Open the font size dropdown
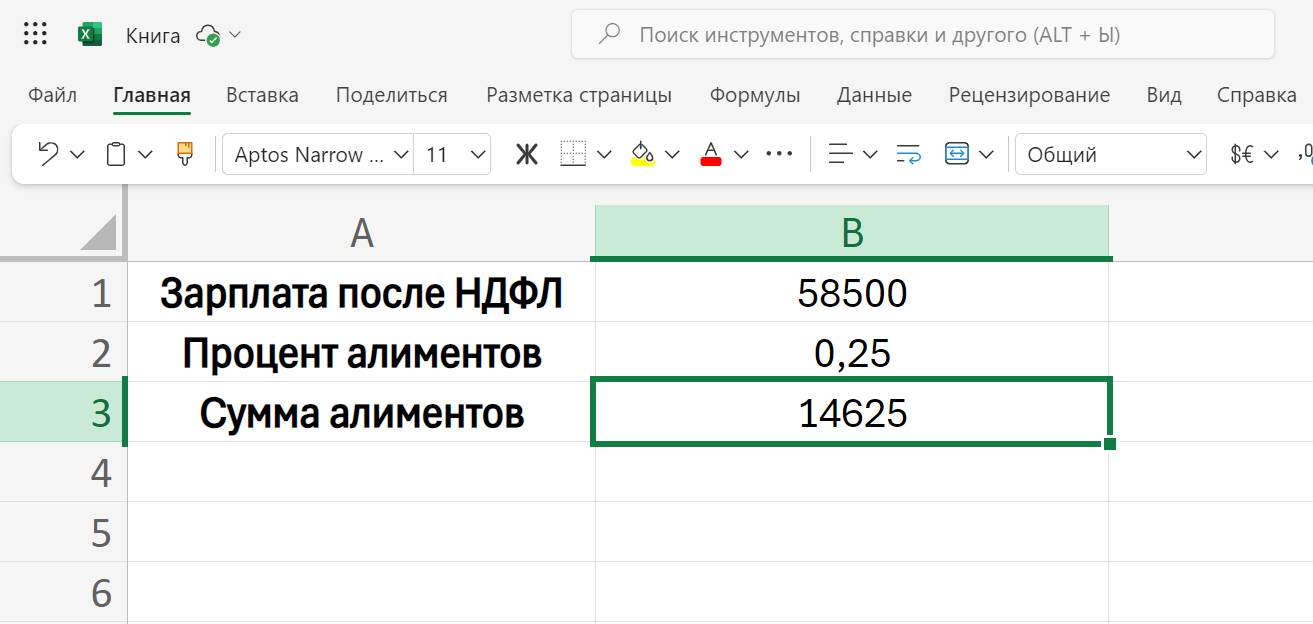The image size is (1313, 624). 477,153
